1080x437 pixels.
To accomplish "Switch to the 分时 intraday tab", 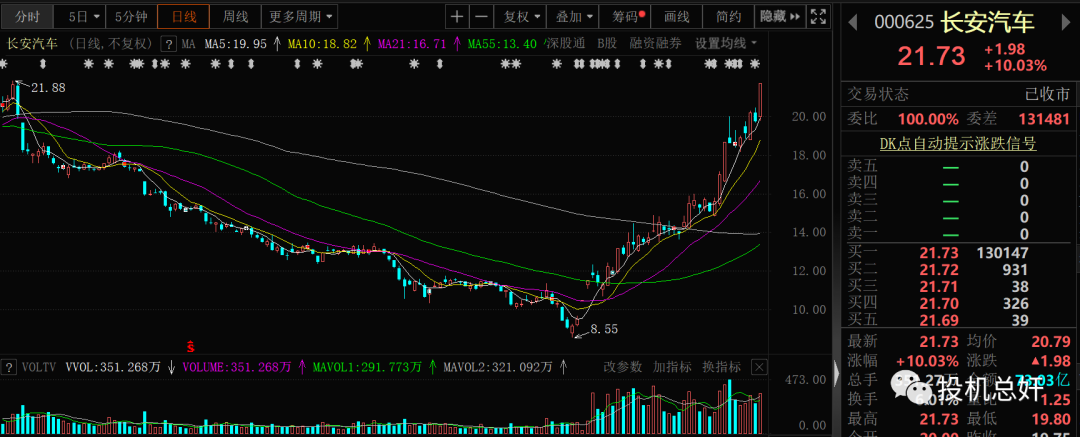I will pos(27,16).
